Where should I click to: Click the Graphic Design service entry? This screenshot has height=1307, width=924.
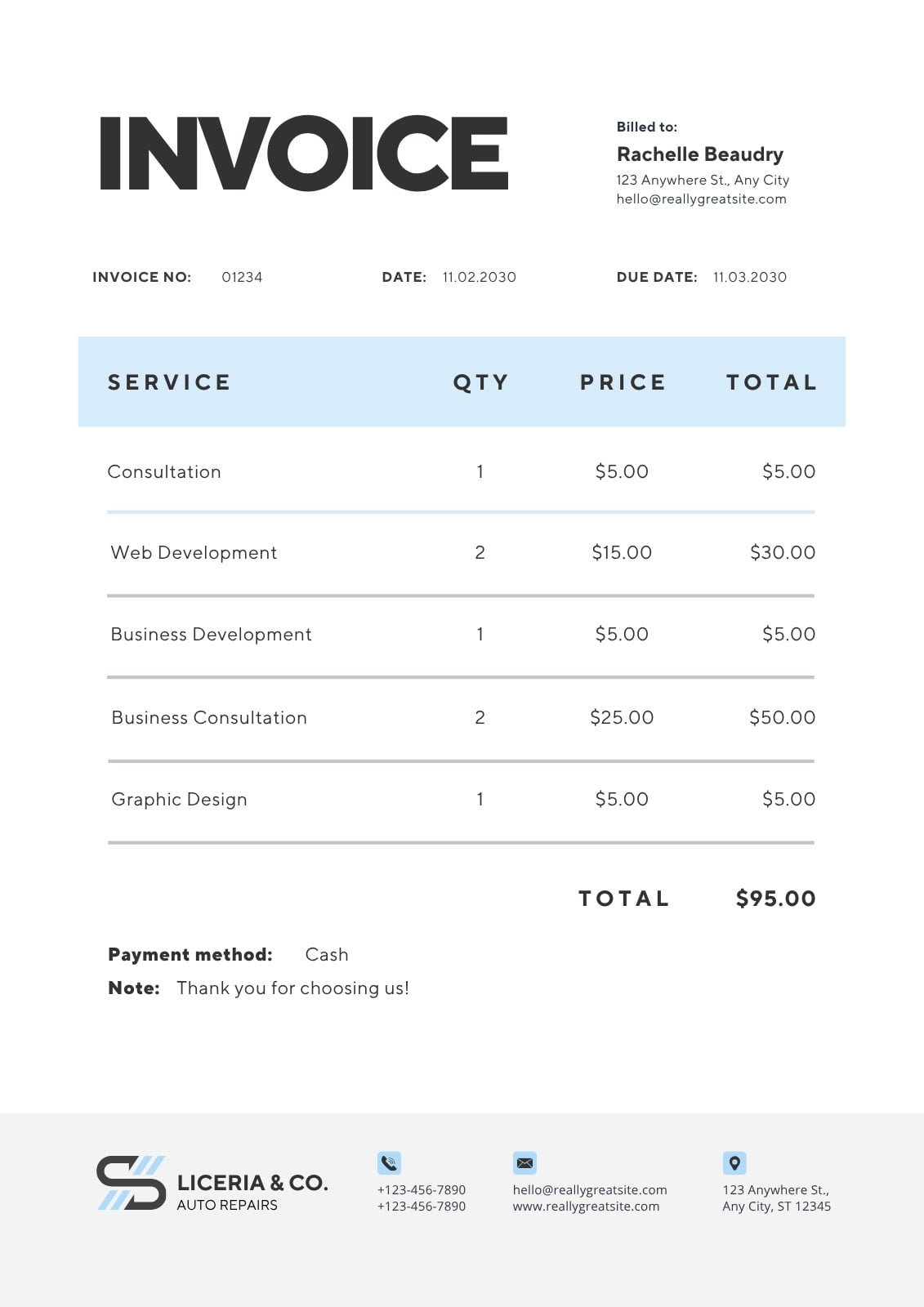[x=179, y=800]
